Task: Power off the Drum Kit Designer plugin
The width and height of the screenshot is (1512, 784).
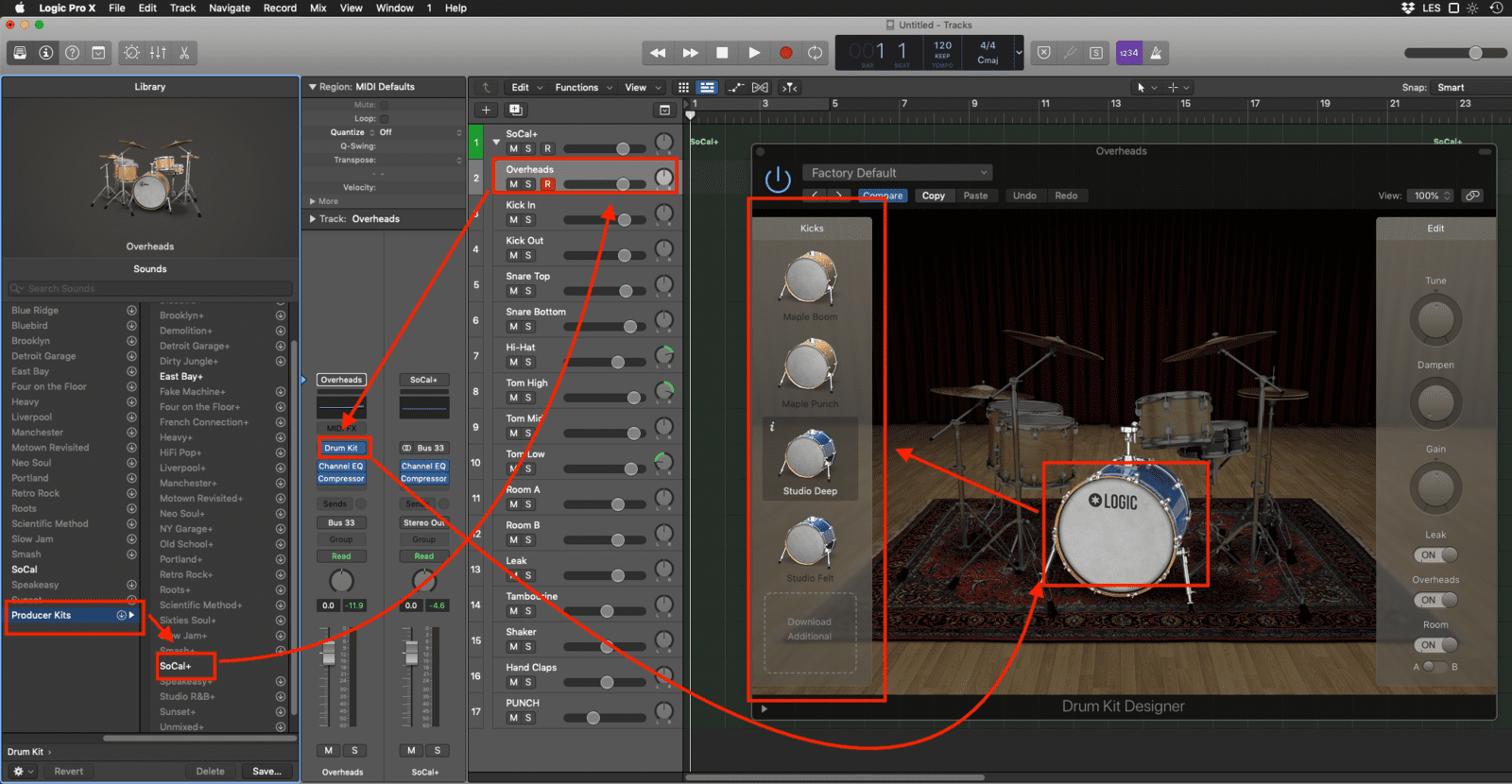Action: (778, 179)
